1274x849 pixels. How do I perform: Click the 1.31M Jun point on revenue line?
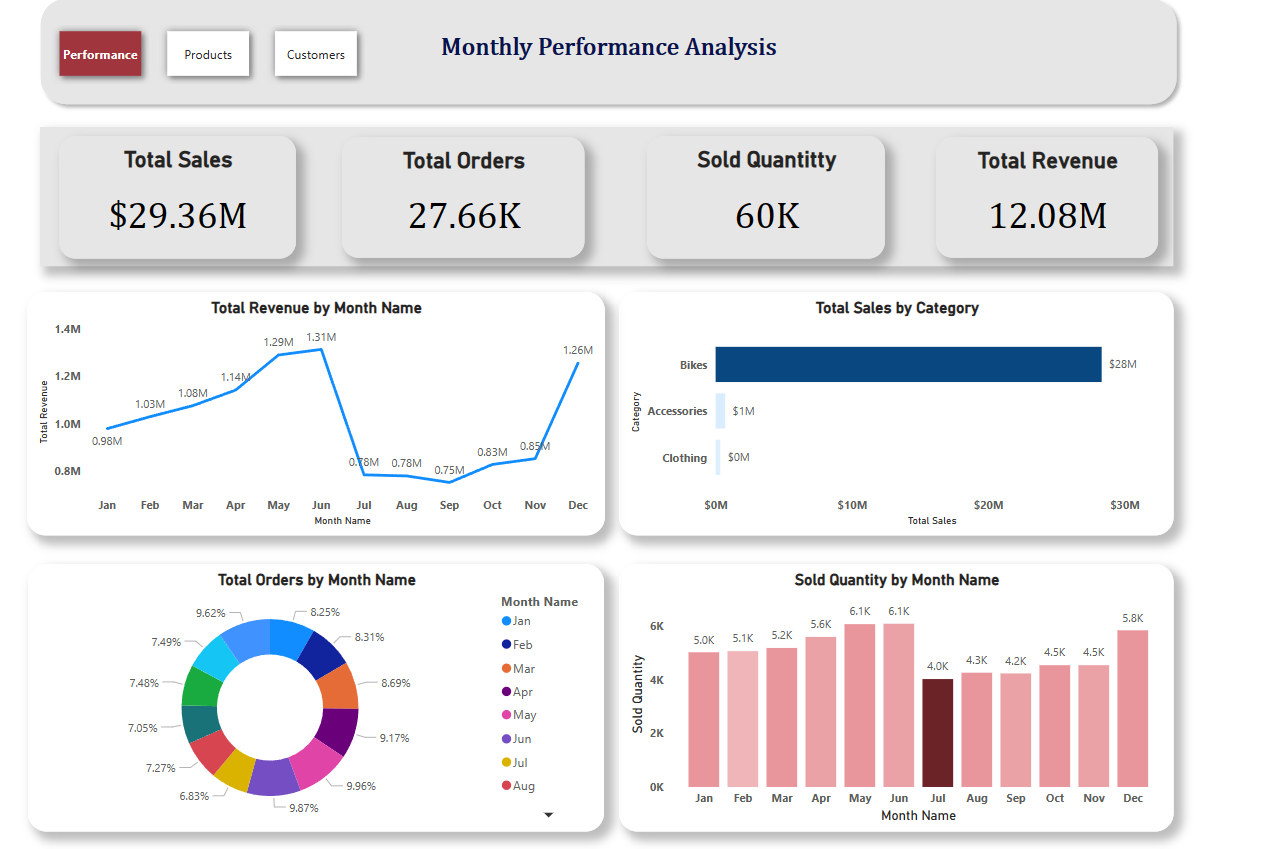[321, 349]
